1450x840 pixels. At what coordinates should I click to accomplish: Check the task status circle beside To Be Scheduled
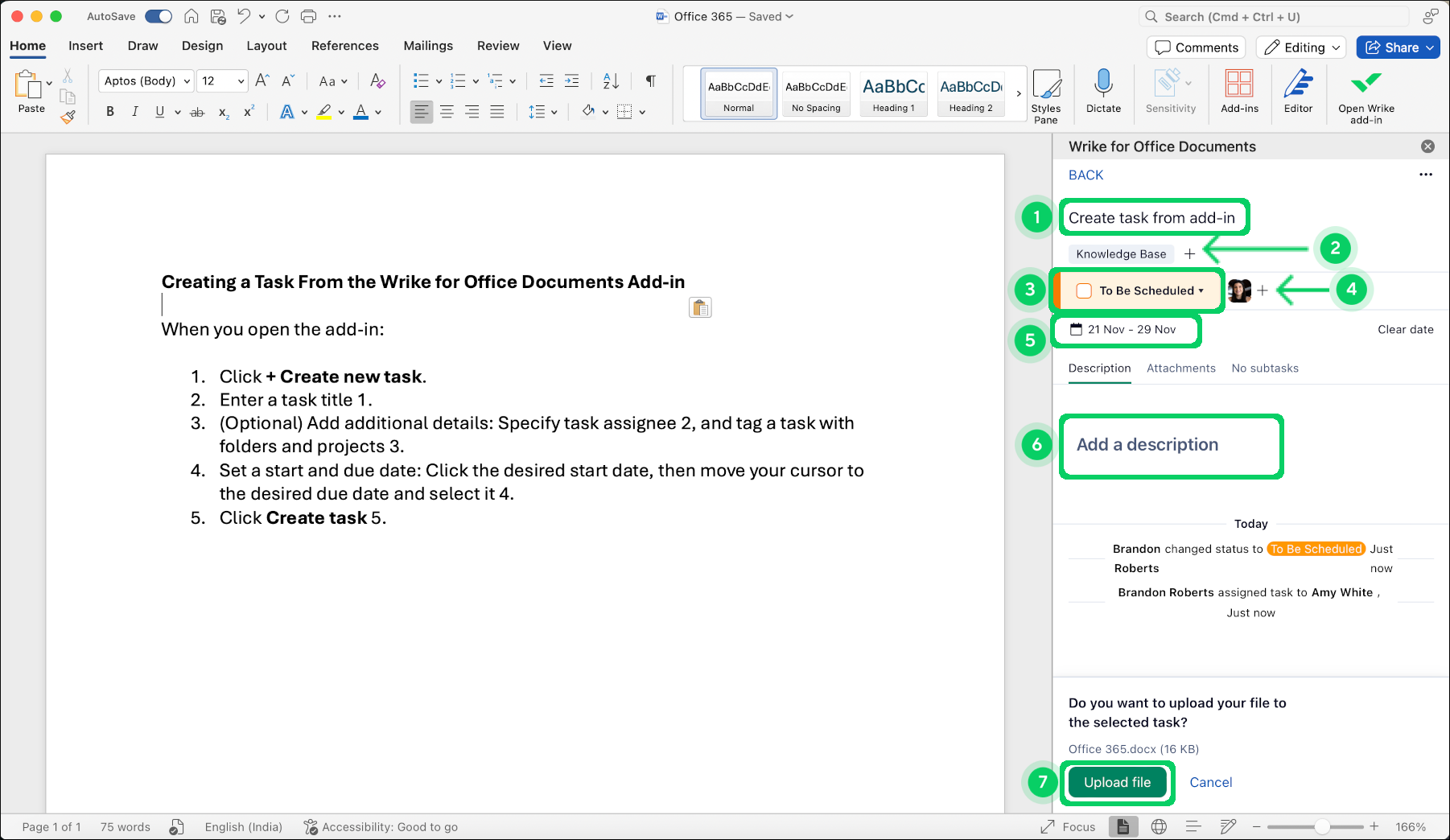click(1084, 290)
